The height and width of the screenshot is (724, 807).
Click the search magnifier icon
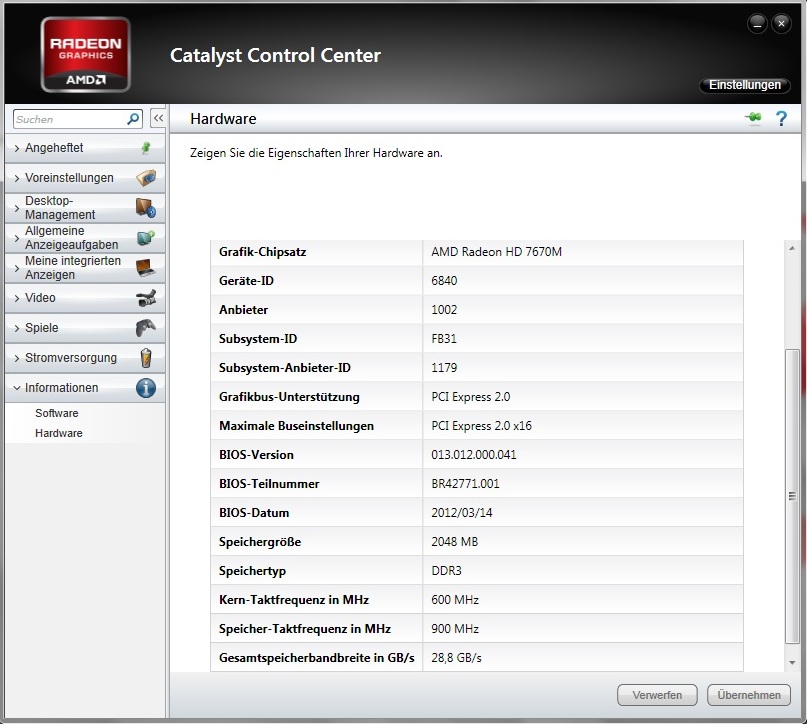pos(133,119)
